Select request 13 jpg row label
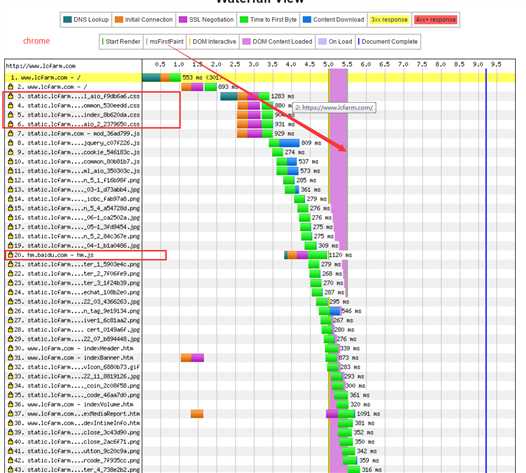This screenshot has height=473, width=526. (x=77, y=190)
